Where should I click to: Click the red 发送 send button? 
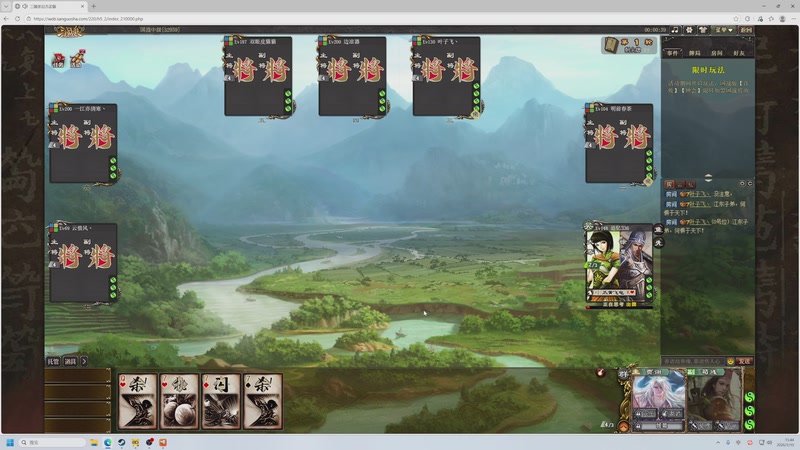coord(744,361)
